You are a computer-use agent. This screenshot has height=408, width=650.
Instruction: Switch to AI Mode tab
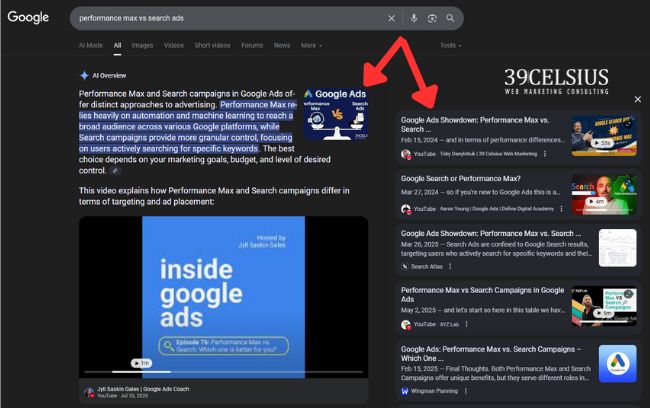pos(91,45)
